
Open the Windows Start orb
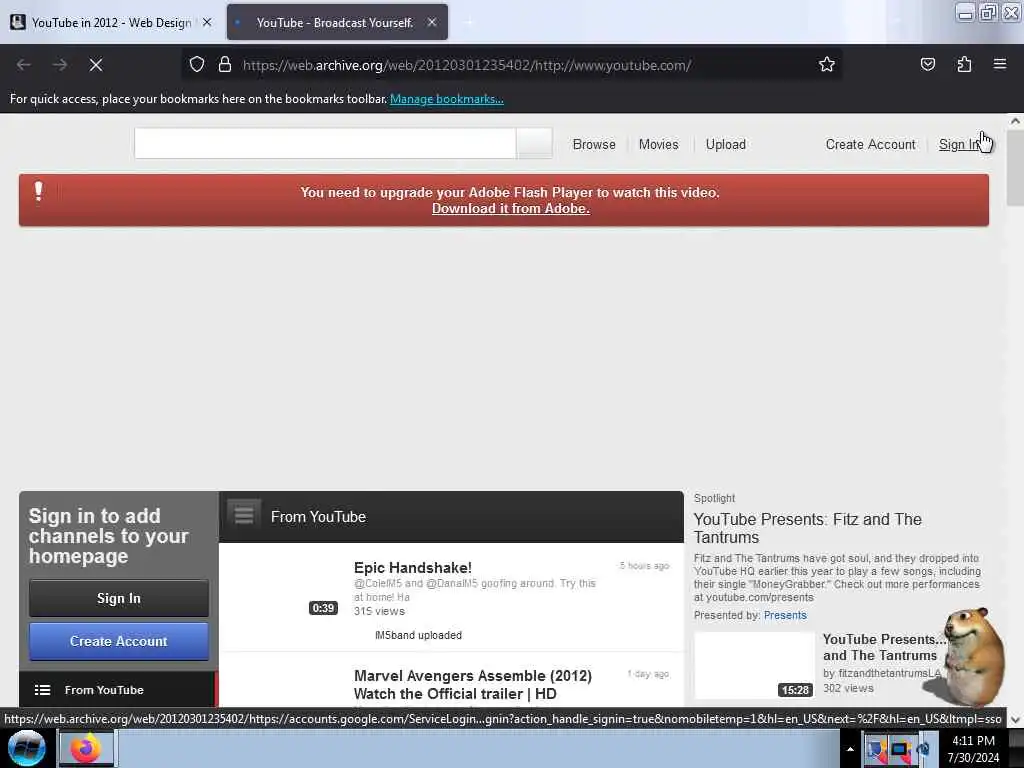tap(26, 748)
